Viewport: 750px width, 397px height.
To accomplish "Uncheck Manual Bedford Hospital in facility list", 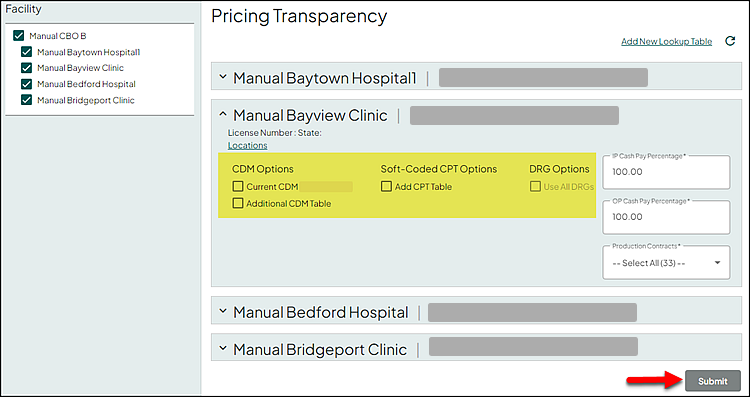I will pos(26,84).
